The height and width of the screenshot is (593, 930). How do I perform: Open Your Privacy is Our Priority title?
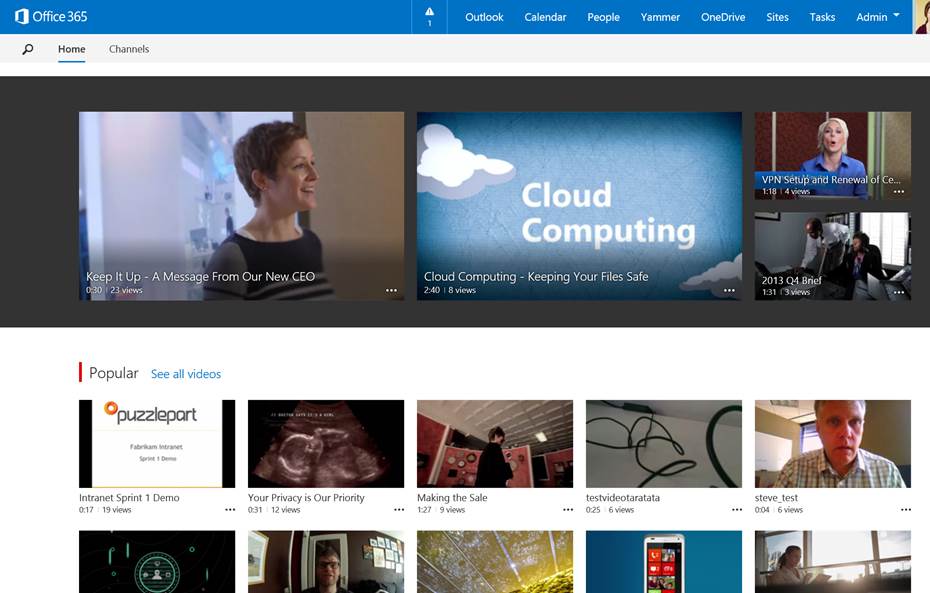(x=306, y=498)
